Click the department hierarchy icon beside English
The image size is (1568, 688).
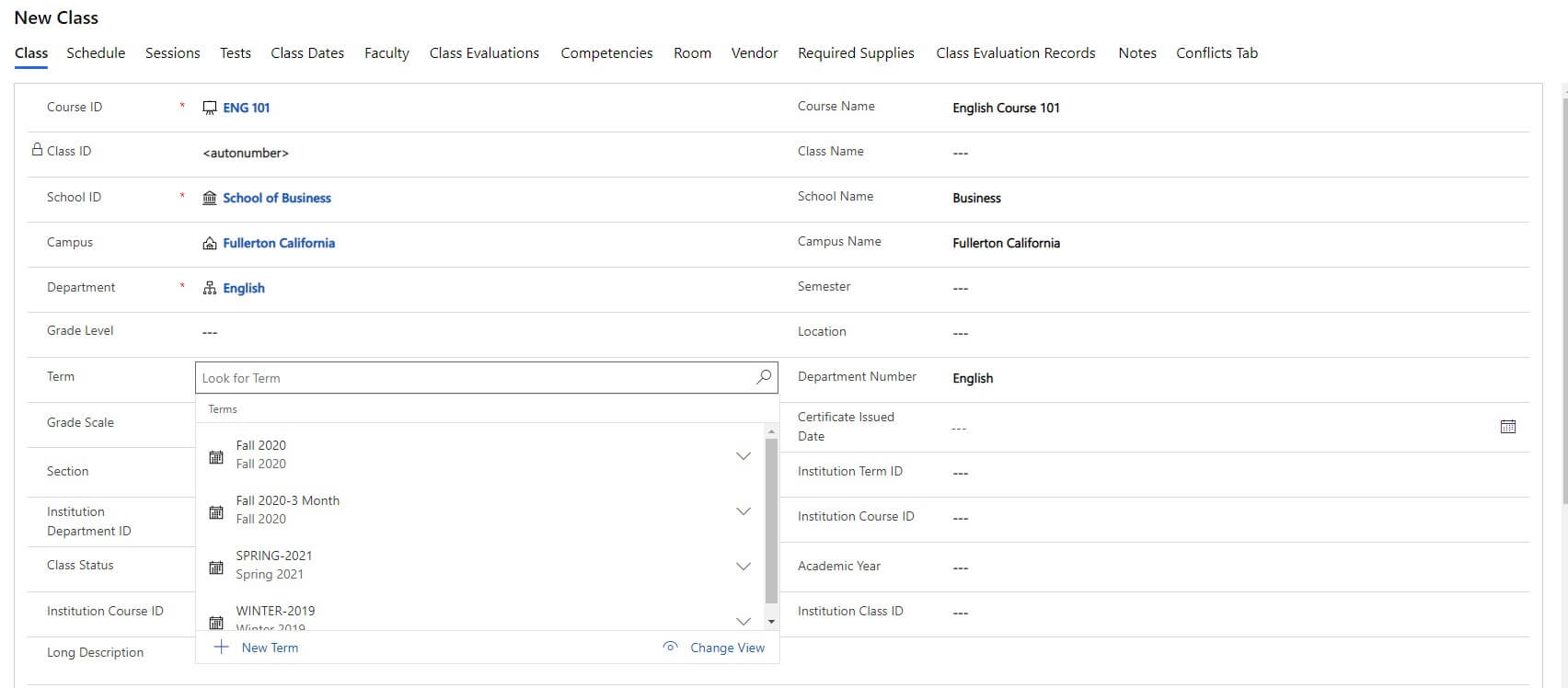(x=210, y=288)
